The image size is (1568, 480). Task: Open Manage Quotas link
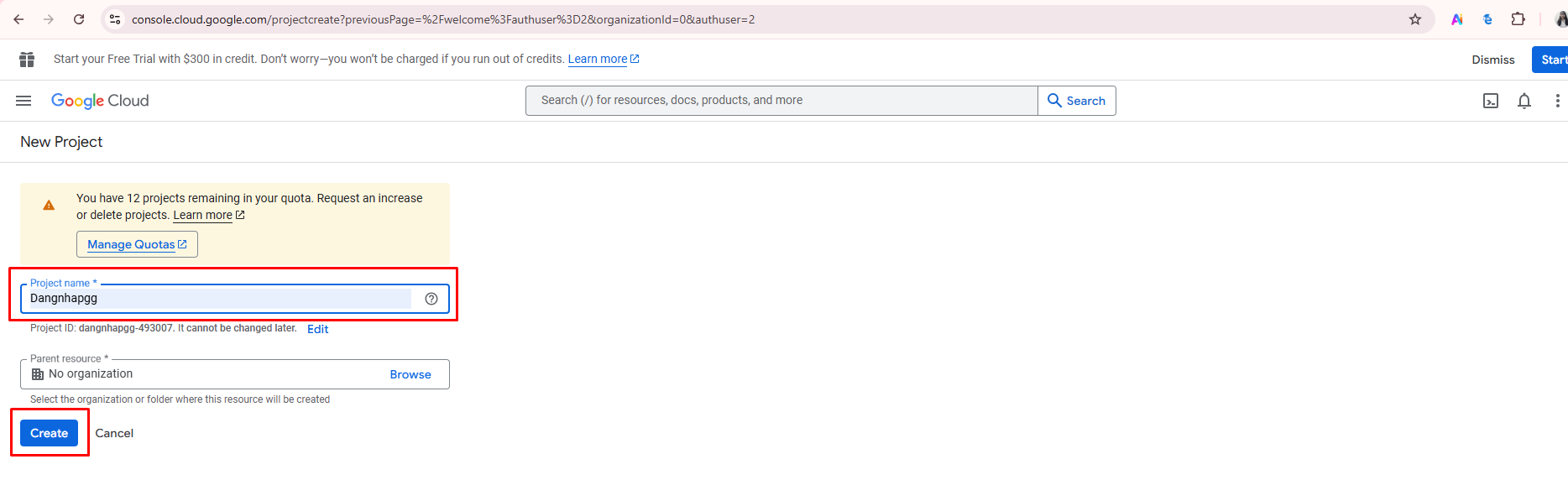click(137, 244)
